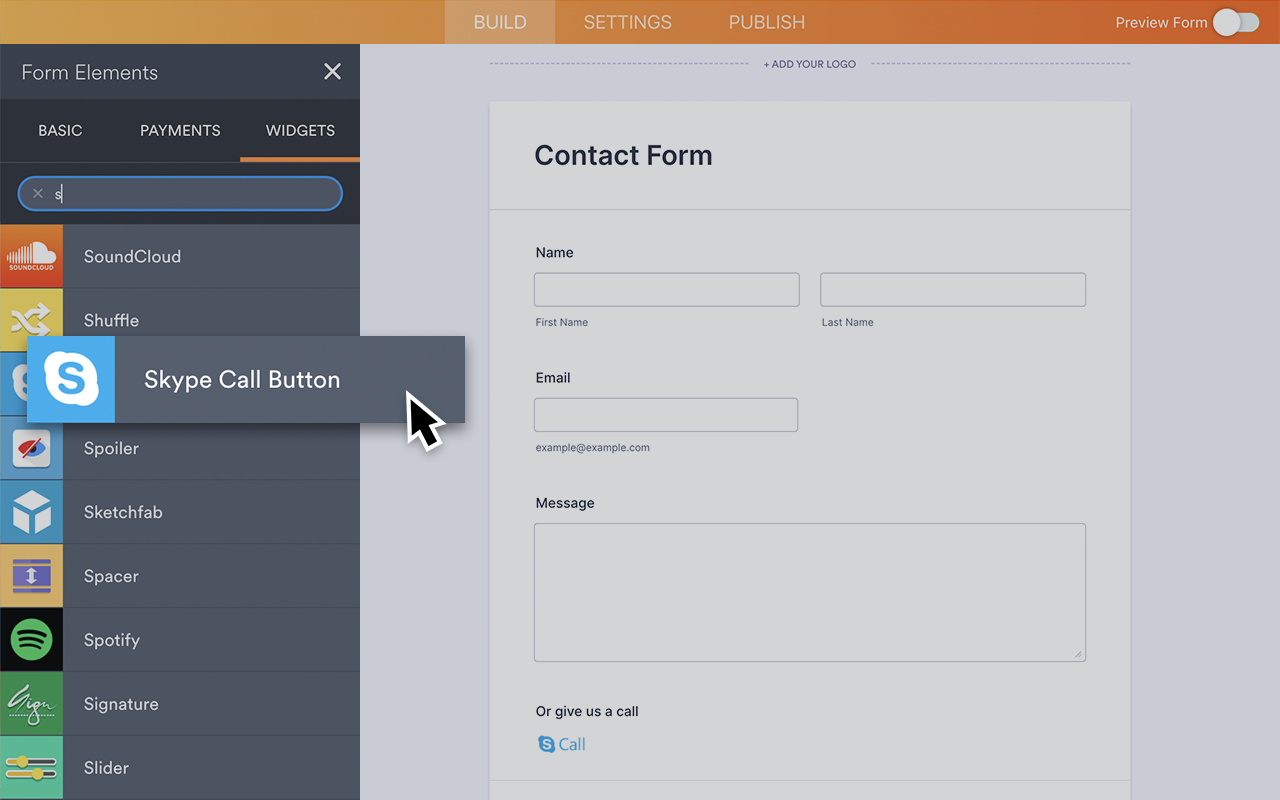Add the Slider widget
This screenshot has height=800, width=1280.
pyautogui.click(x=180, y=768)
